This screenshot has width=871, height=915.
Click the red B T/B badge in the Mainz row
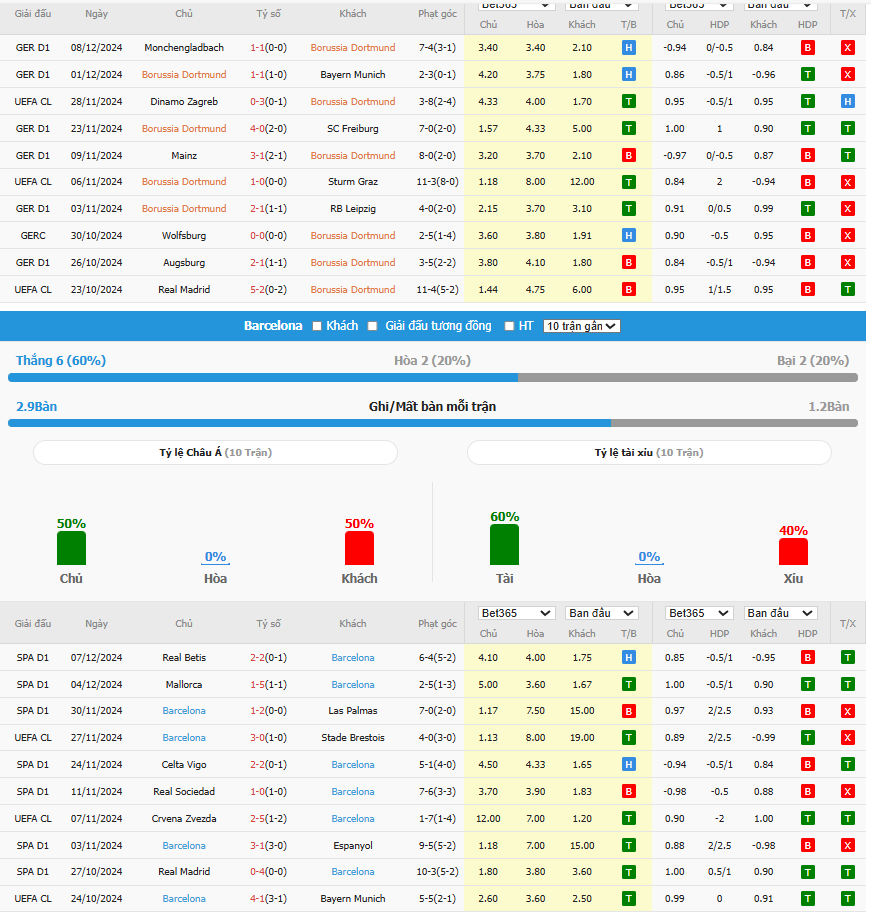click(628, 155)
